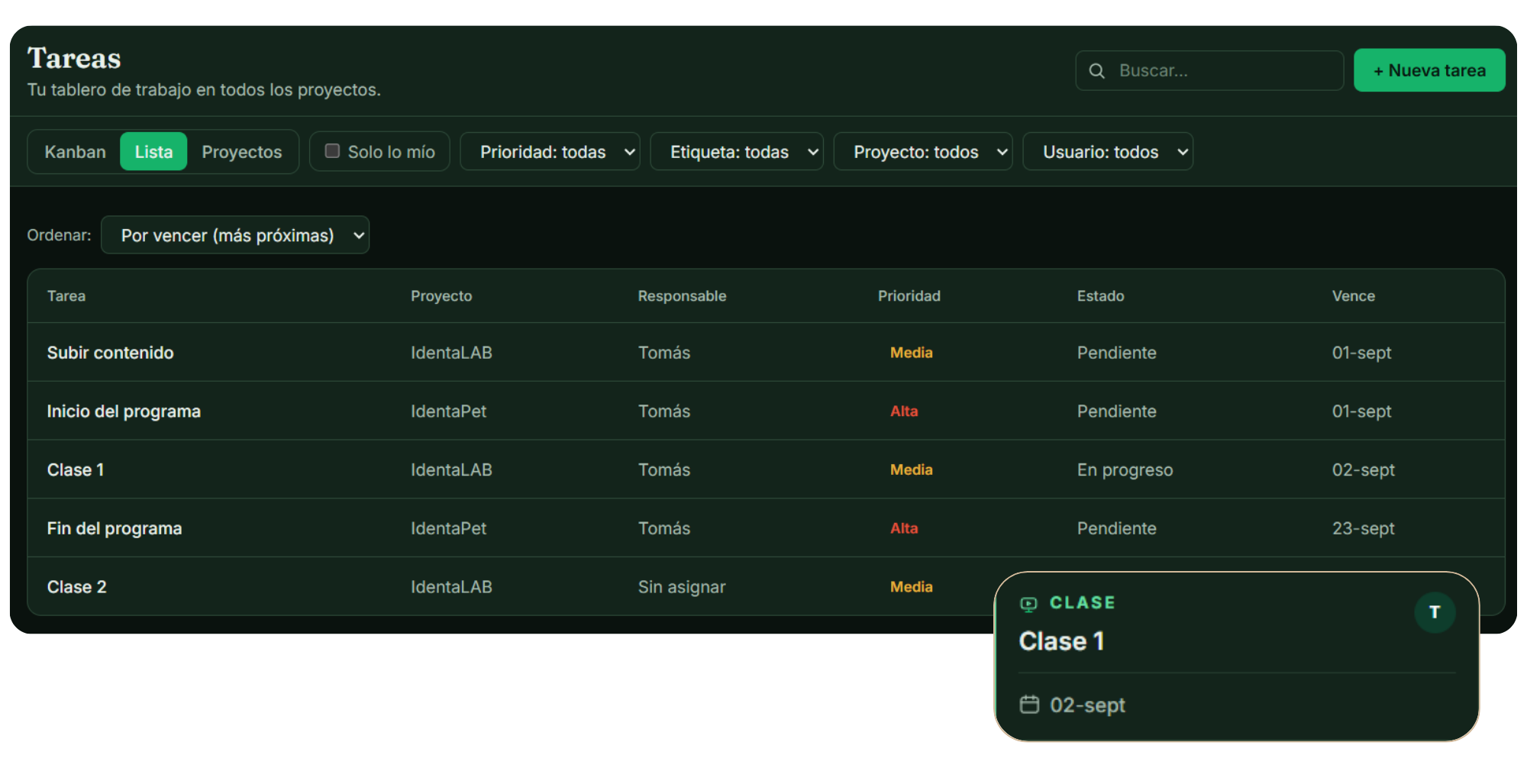Click the Proyecto column header
The image size is (1527, 784).
(441, 296)
